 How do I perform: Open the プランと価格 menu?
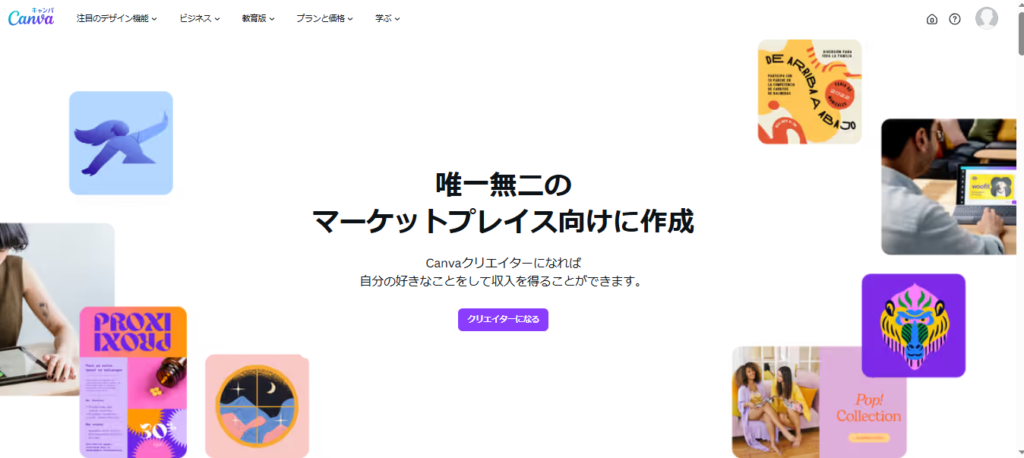325,19
